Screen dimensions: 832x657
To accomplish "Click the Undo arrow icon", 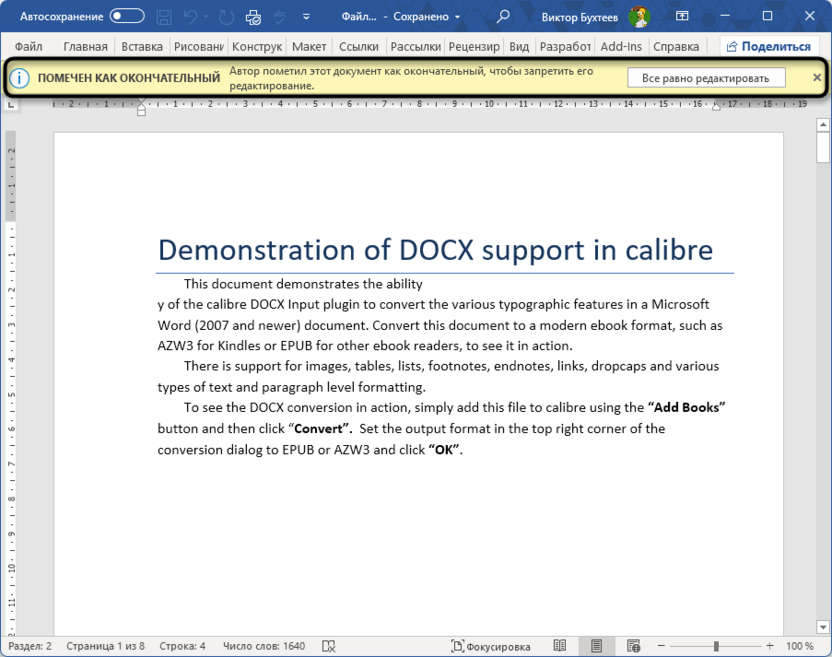I will click(191, 17).
